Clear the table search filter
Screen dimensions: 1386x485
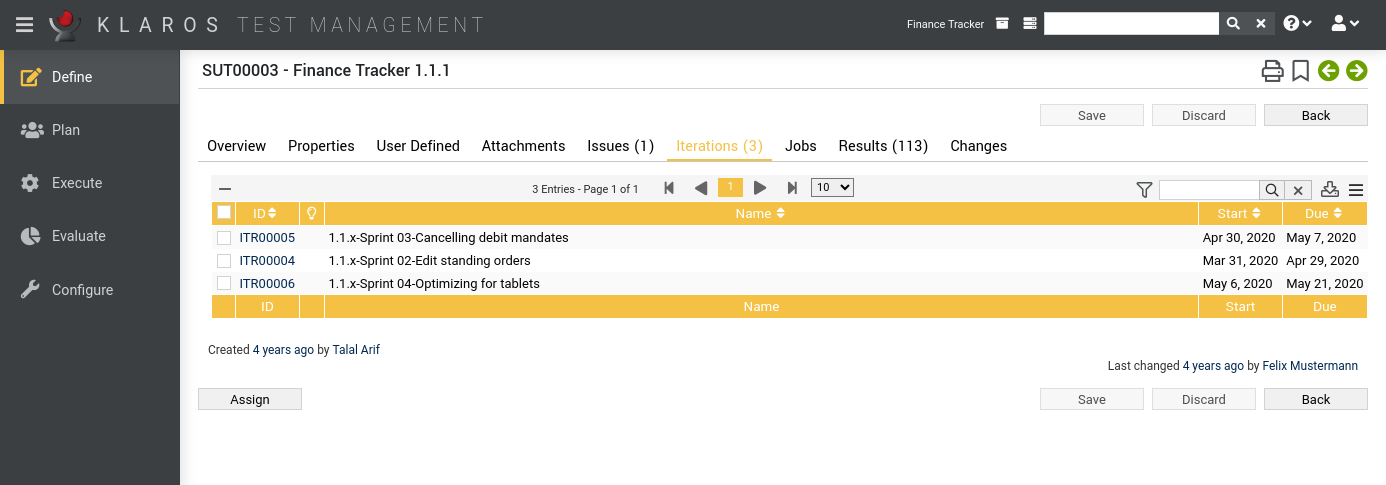[1297, 190]
